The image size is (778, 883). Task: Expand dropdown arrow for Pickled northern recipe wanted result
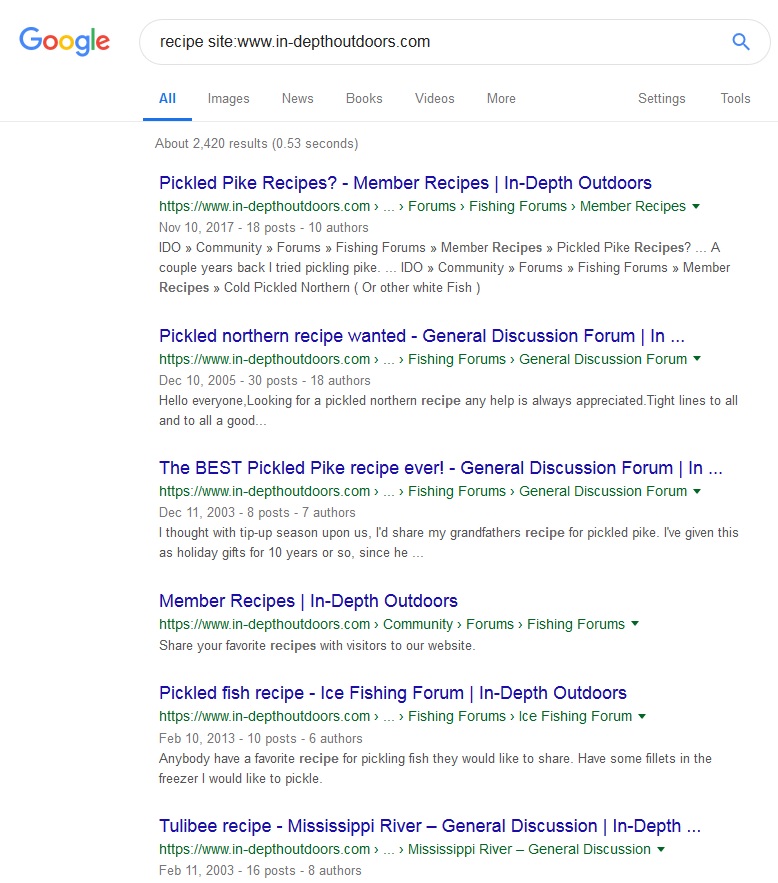[x=697, y=359]
